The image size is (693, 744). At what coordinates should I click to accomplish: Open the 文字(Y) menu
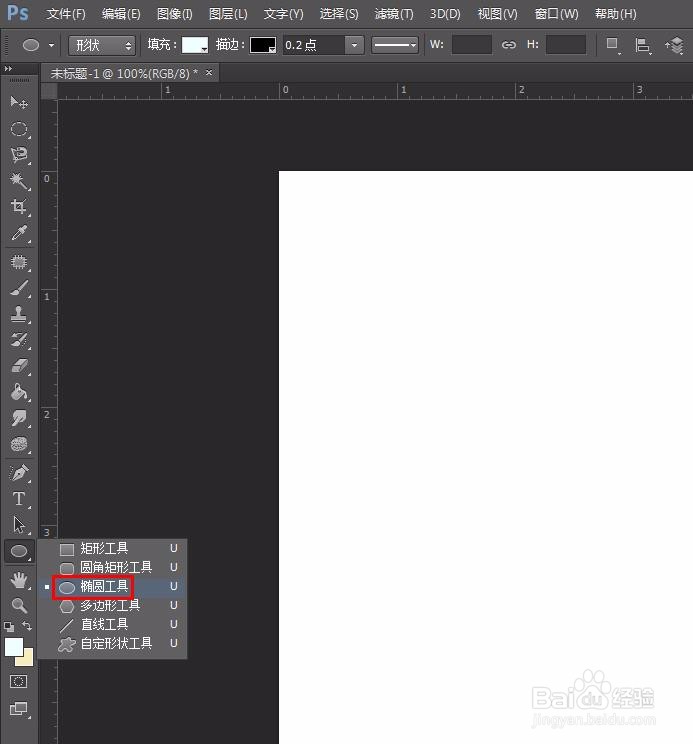(284, 14)
